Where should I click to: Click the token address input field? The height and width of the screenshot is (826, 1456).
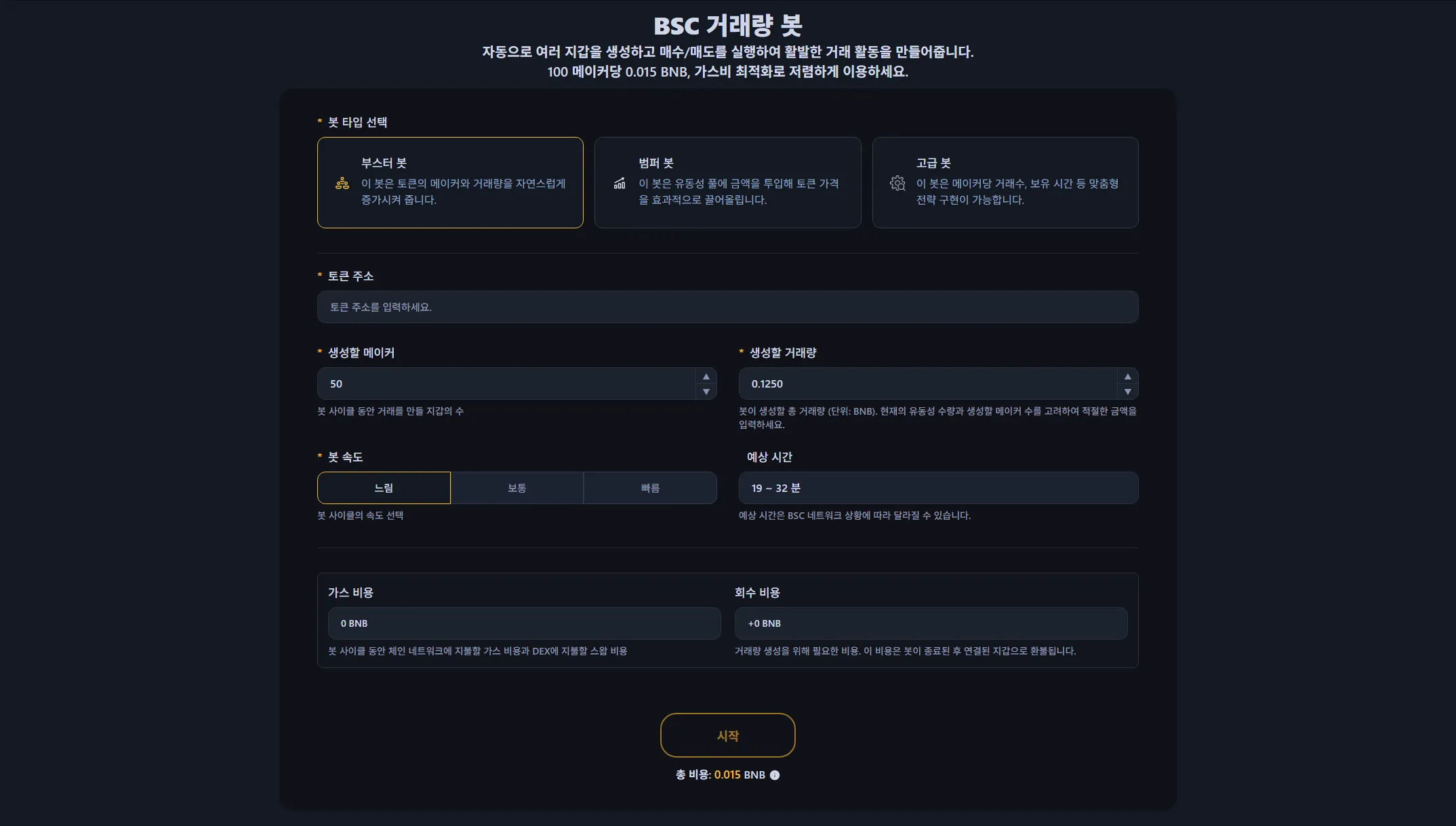727,307
